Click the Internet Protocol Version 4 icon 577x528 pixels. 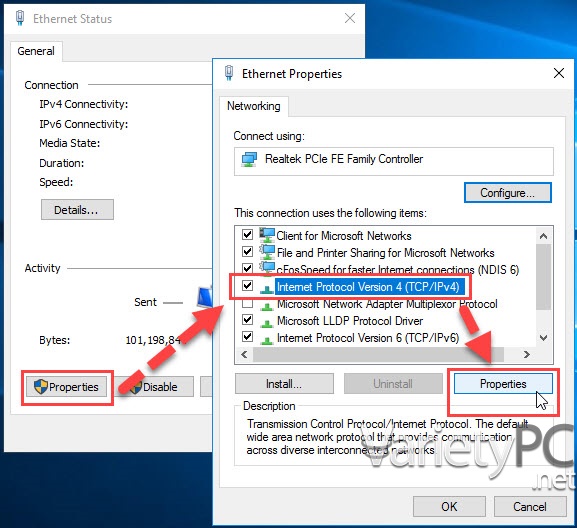(x=267, y=289)
